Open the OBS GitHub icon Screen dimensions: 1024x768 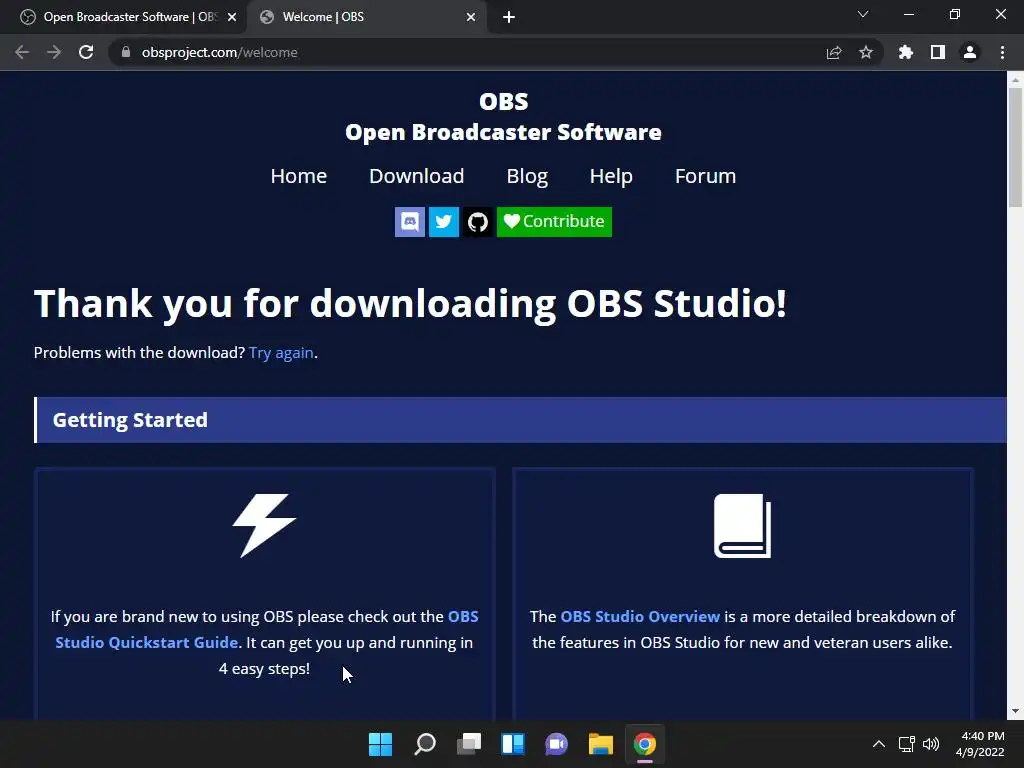[478, 222]
